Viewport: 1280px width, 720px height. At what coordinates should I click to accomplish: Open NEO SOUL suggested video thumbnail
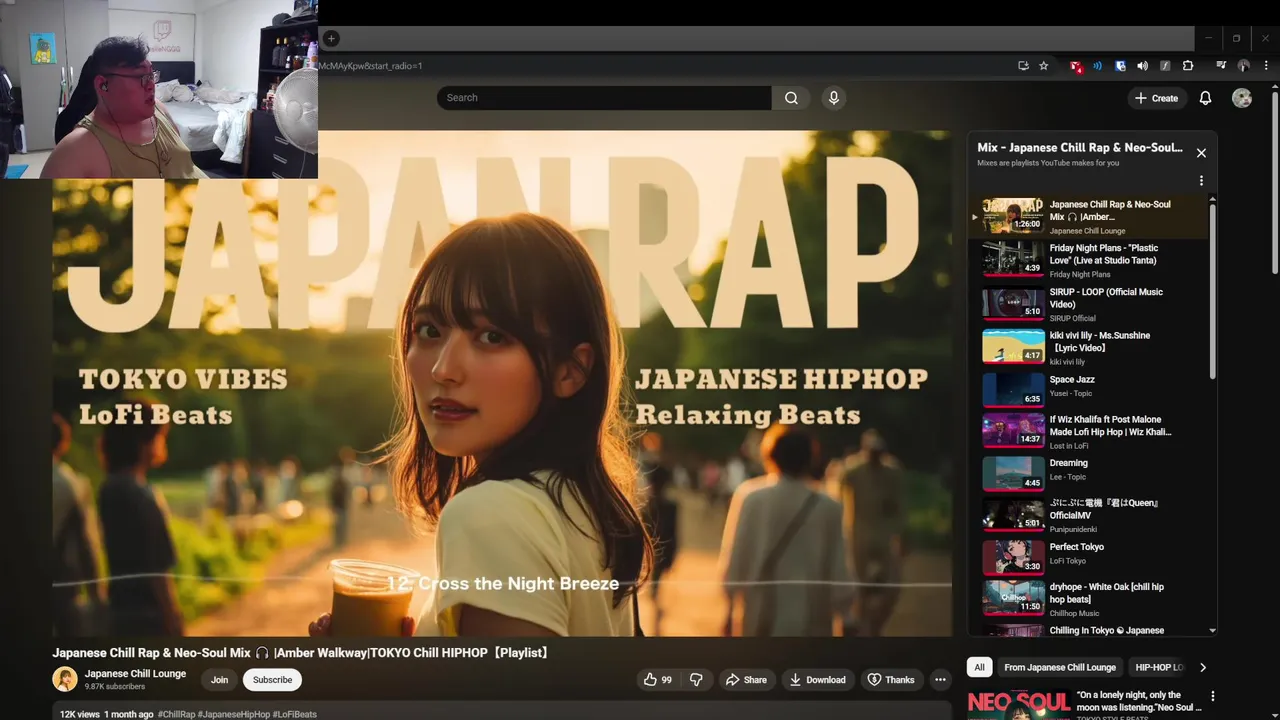tap(1017, 704)
